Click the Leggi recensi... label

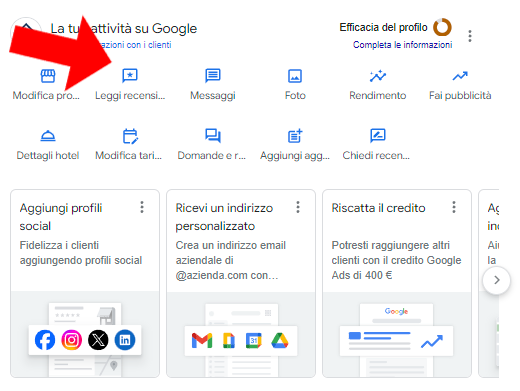pyautogui.click(x=130, y=96)
